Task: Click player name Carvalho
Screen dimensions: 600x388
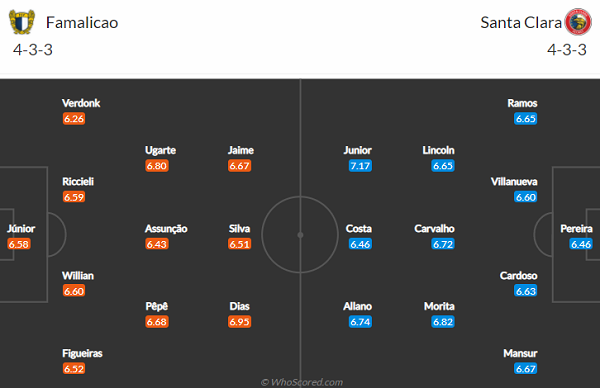Action: tap(434, 229)
